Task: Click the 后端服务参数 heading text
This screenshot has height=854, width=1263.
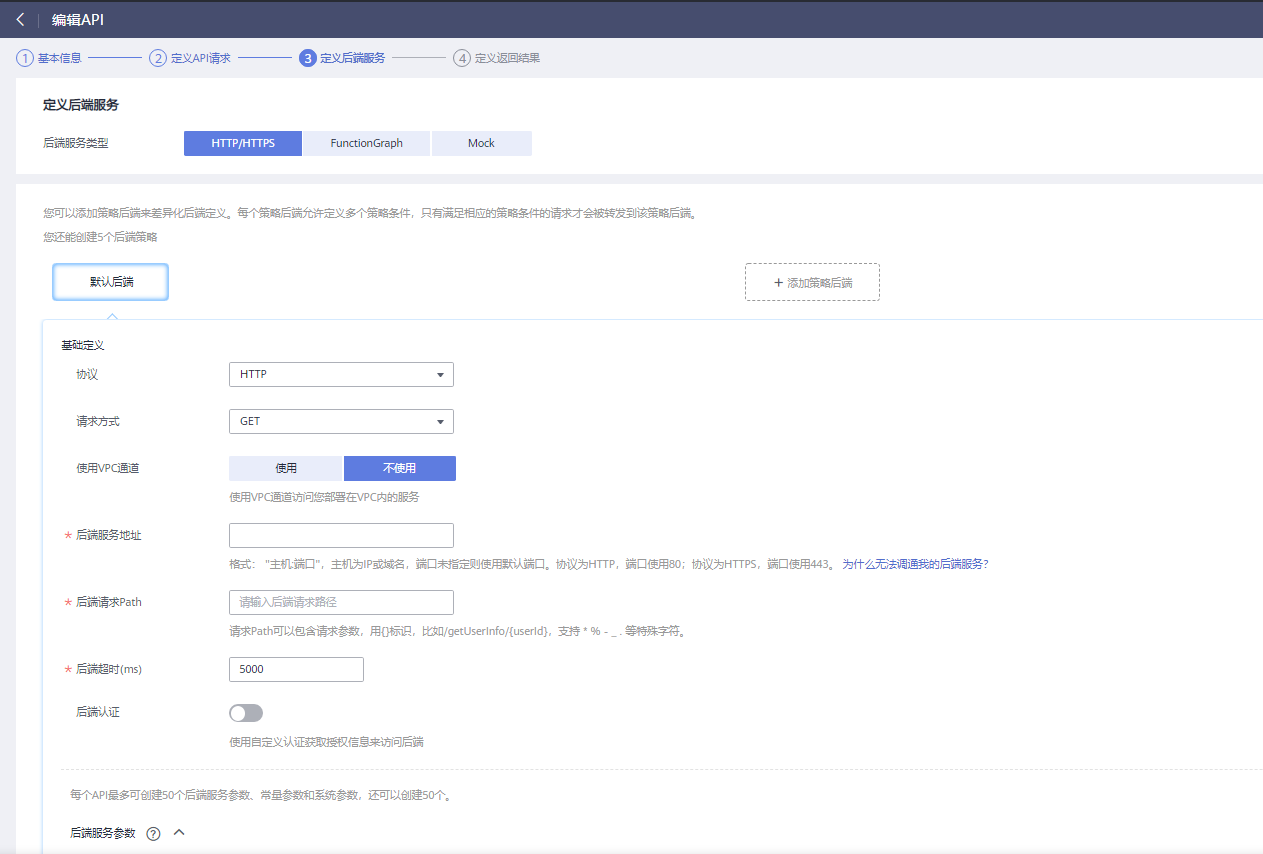Action: [x=103, y=833]
